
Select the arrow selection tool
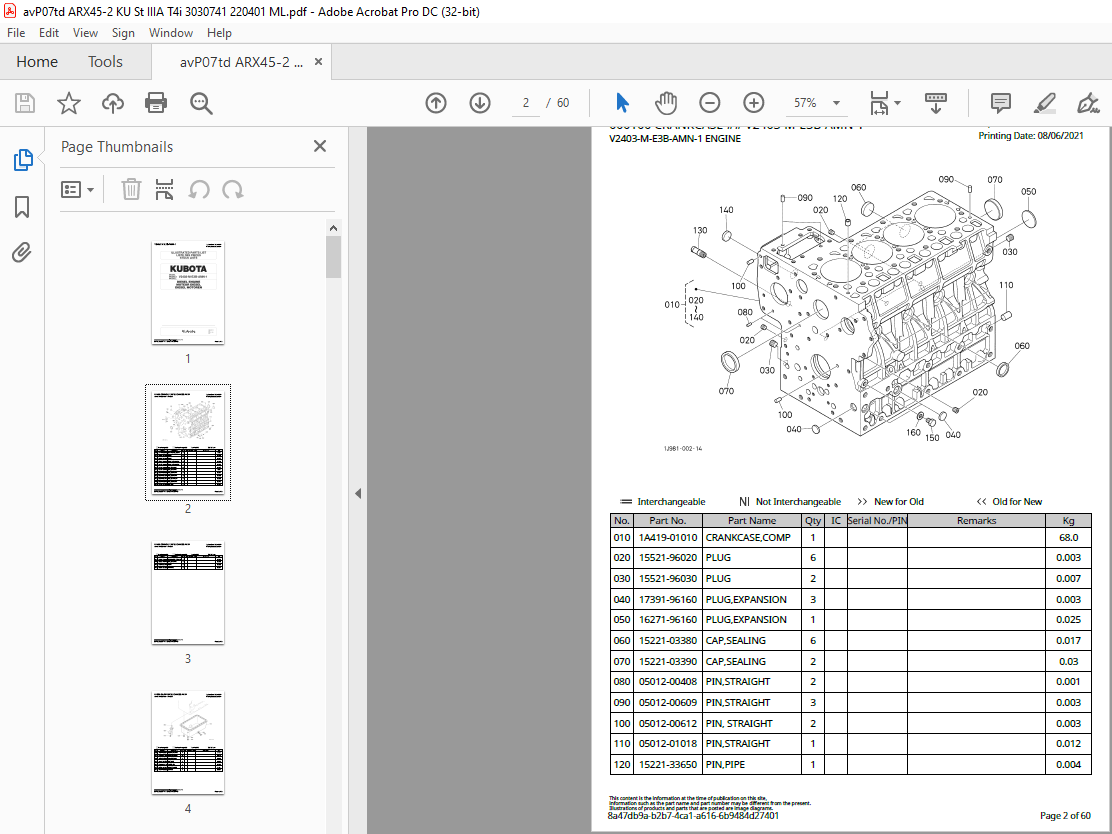(x=622, y=103)
